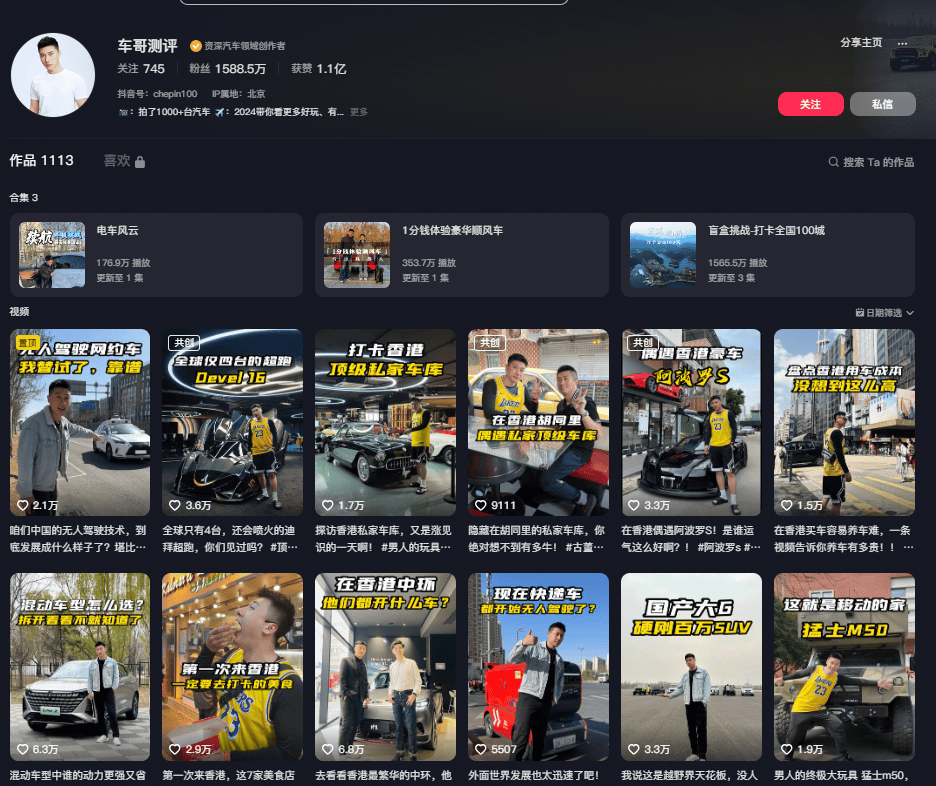Open the 盲盒挑战-打卡全国100城 collection
The height and width of the screenshot is (786, 936).
coord(768,255)
